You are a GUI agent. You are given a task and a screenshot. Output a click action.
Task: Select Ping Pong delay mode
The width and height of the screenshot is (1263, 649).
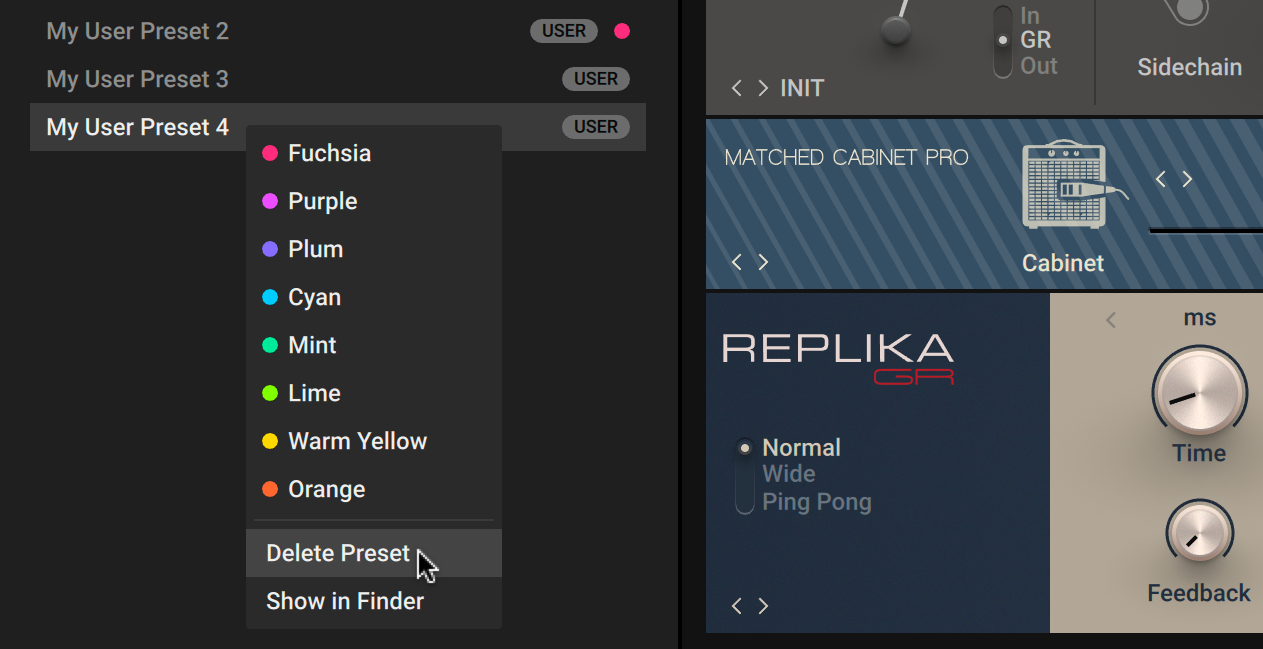816,501
